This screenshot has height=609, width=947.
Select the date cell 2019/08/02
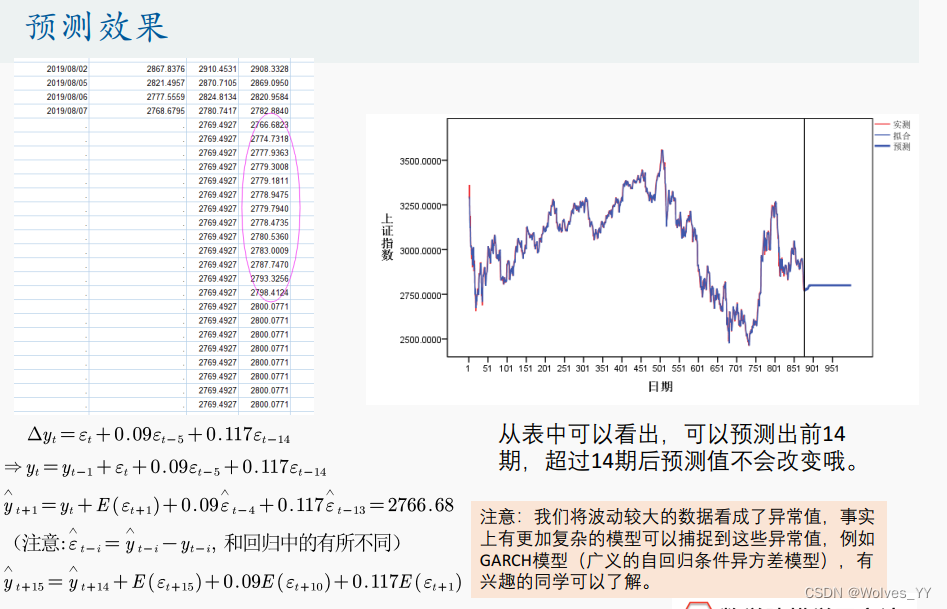click(67, 69)
